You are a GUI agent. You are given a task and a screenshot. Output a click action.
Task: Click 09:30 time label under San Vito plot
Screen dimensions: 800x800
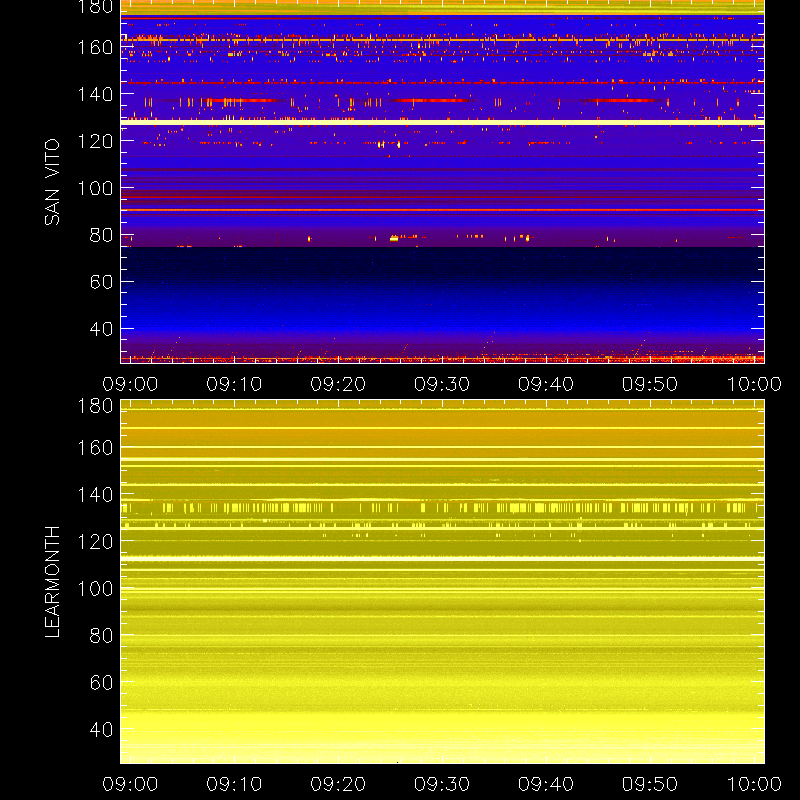coord(442,384)
